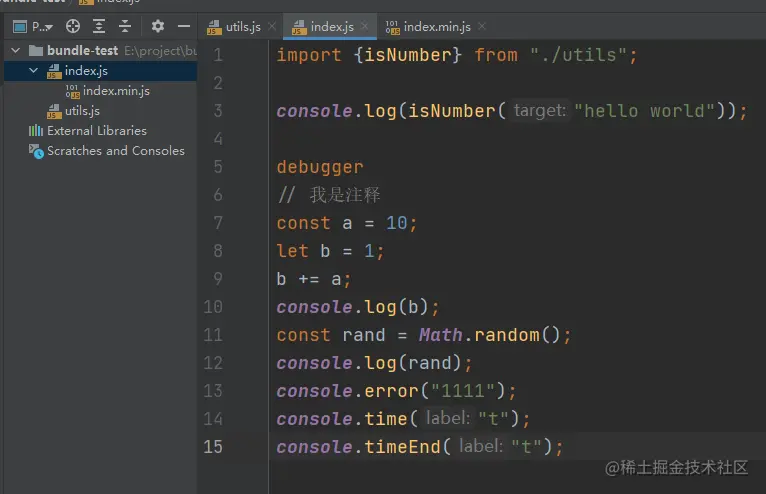Click "const a = 10;" on line 7
766x494 pixels.
pyautogui.click(x=347, y=223)
